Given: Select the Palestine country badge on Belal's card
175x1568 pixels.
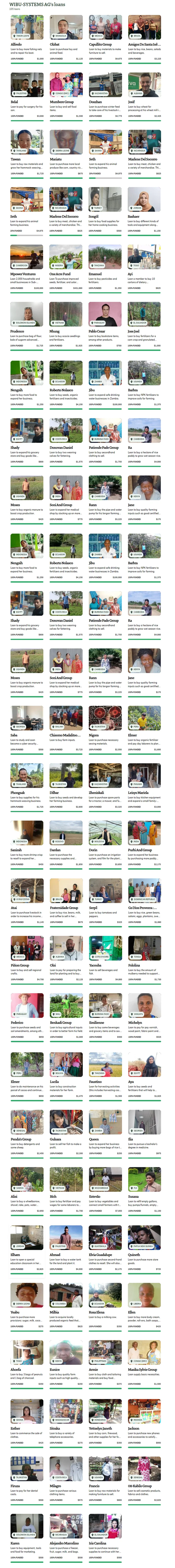Looking at the screenshot, I should pos(20,93).
